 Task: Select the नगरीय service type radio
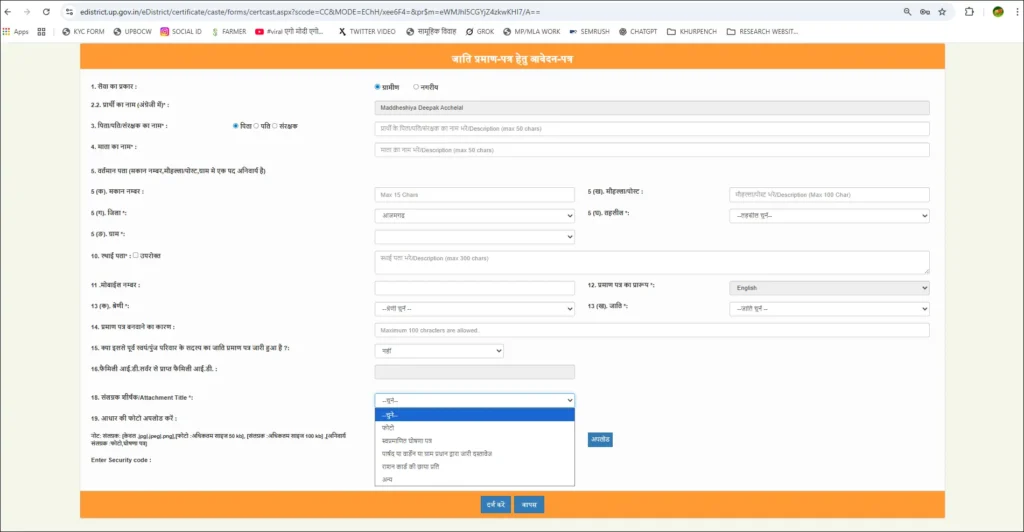[416, 87]
